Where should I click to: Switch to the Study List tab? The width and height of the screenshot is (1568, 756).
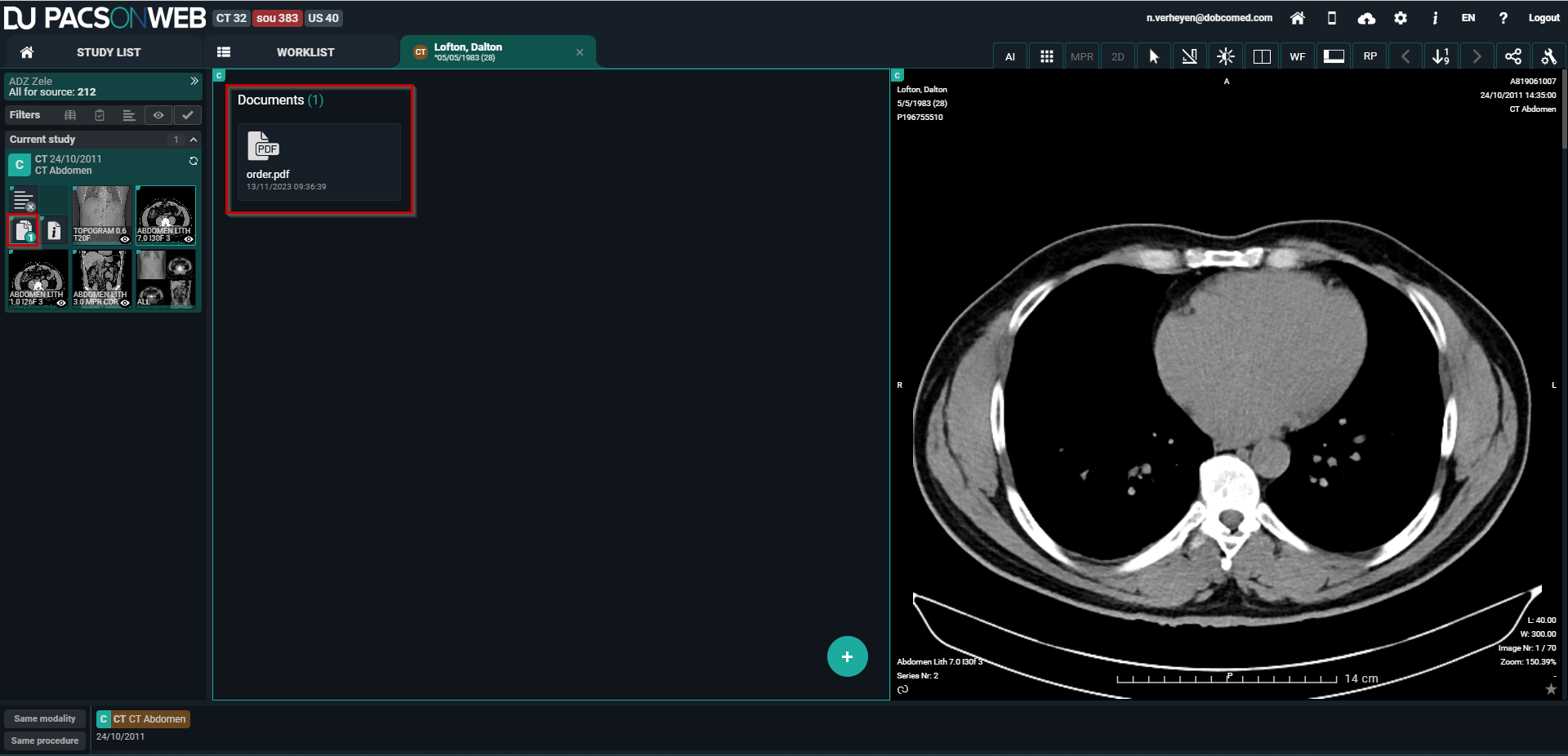pos(108,52)
